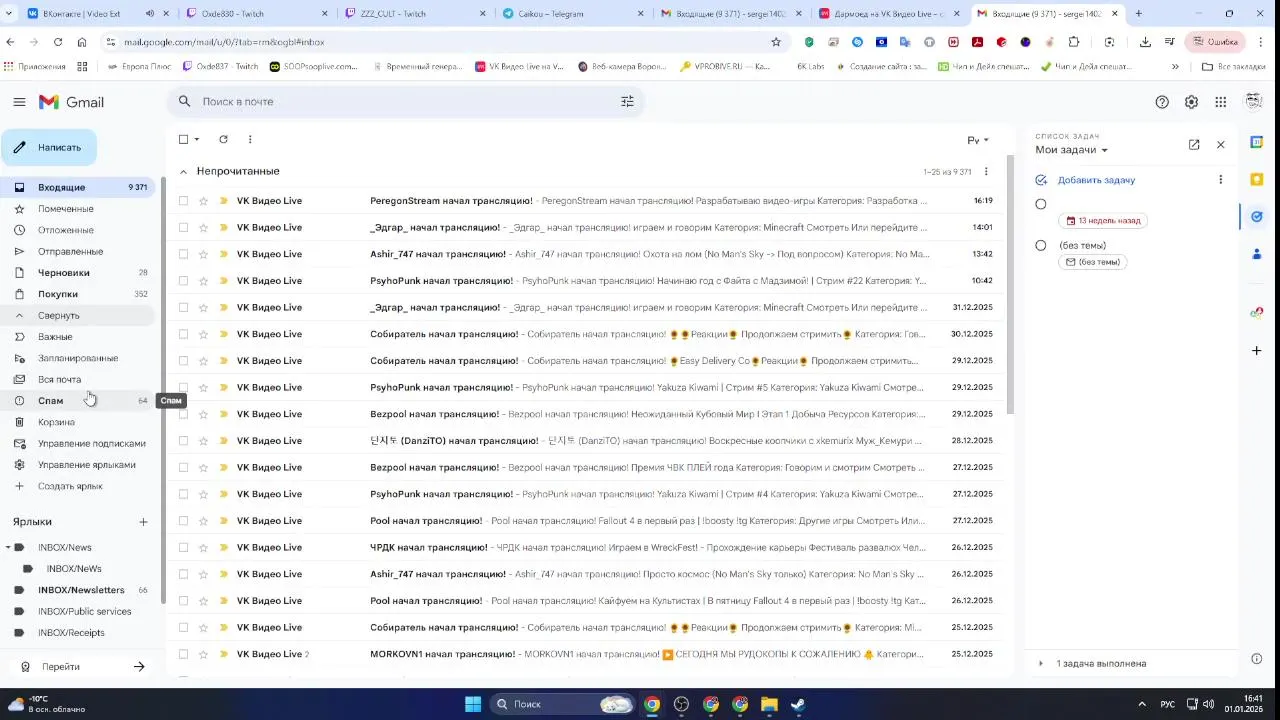Open File Explorer from taskbar
This screenshot has height=720, width=1280.
[x=769, y=704]
